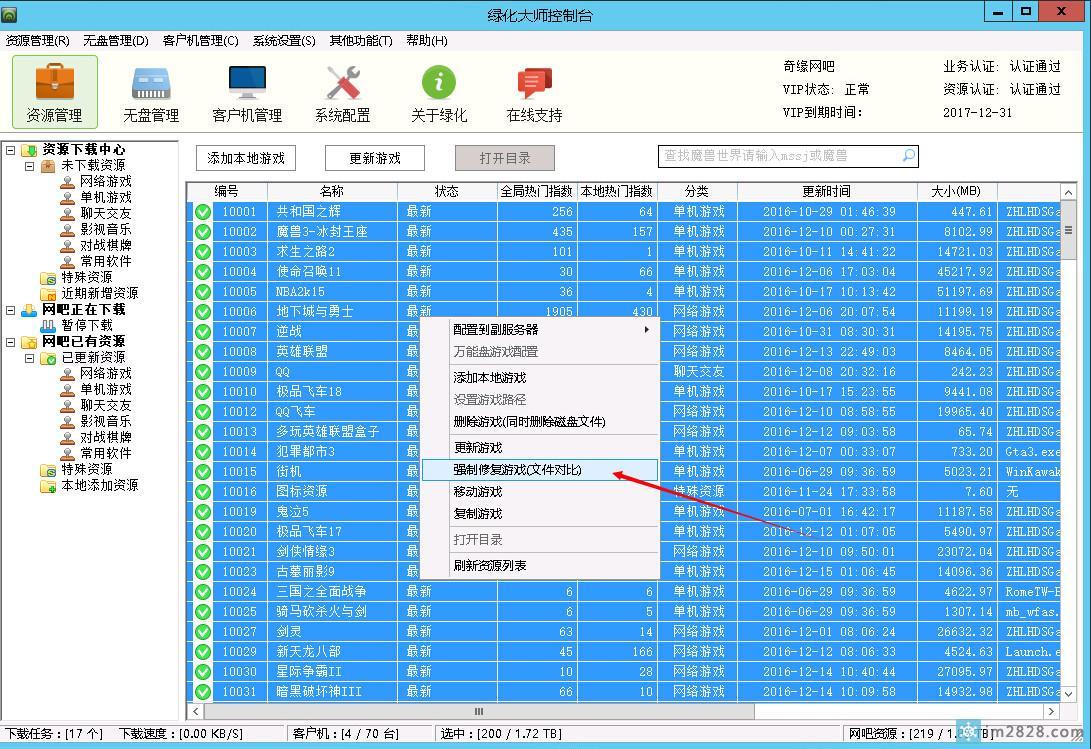This screenshot has width=1091, height=749.
Task: Toggle green status check for row 10024
Action: point(203,592)
